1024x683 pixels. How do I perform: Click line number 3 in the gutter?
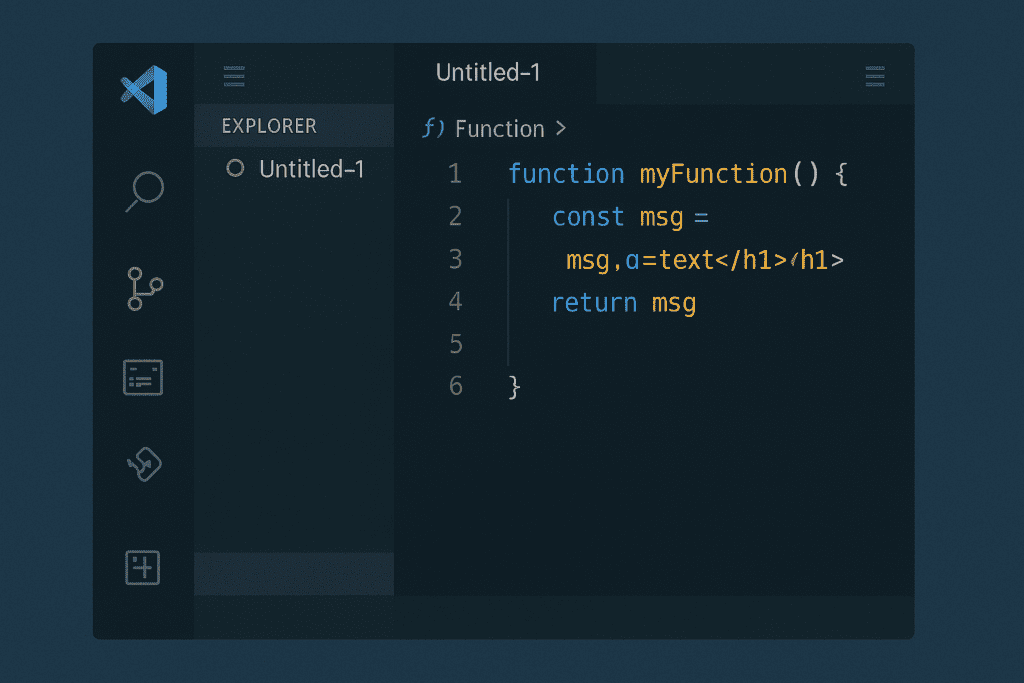tap(455, 259)
